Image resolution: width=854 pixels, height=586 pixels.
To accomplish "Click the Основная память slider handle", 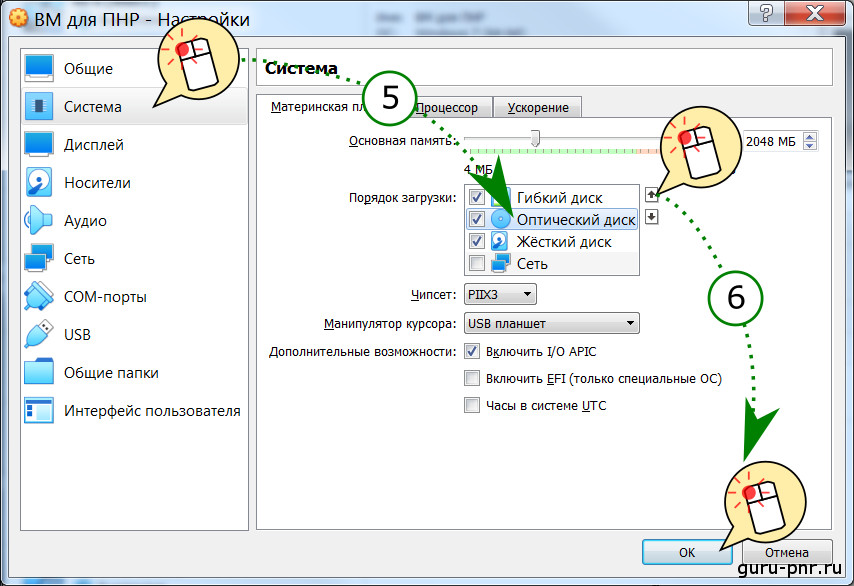I will tap(536, 139).
